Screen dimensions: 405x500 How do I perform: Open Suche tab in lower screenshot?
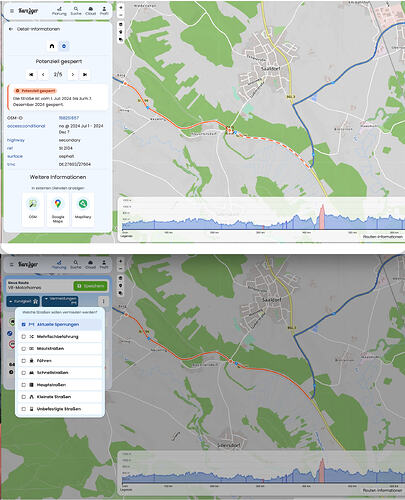[76, 264]
